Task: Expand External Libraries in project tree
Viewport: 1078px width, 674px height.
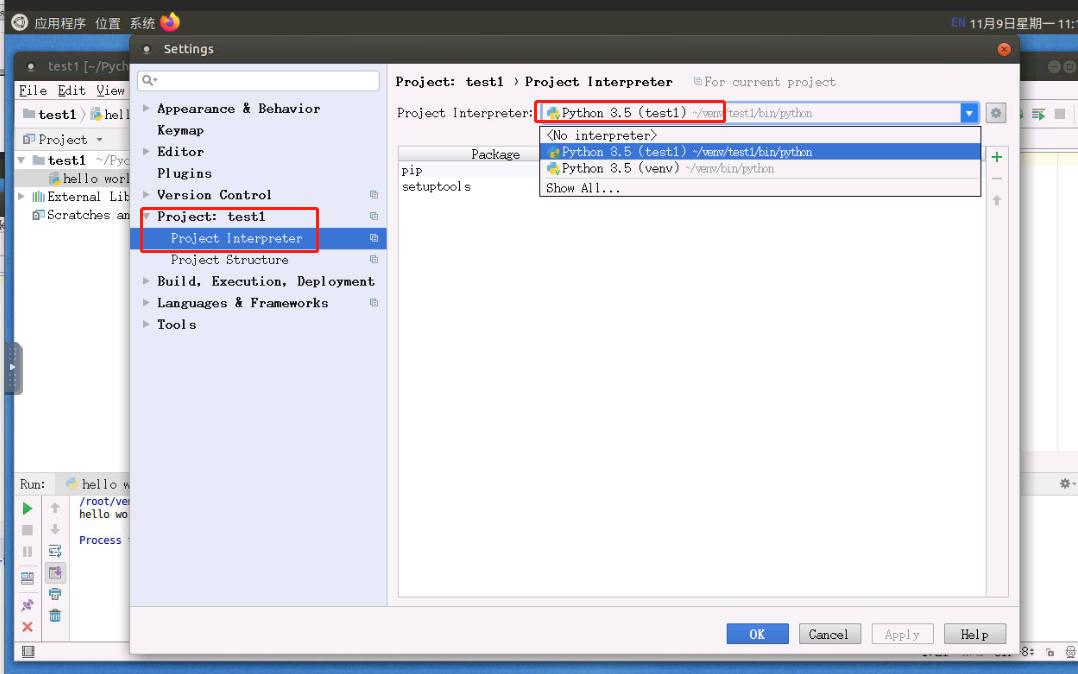Action: click(x=21, y=197)
